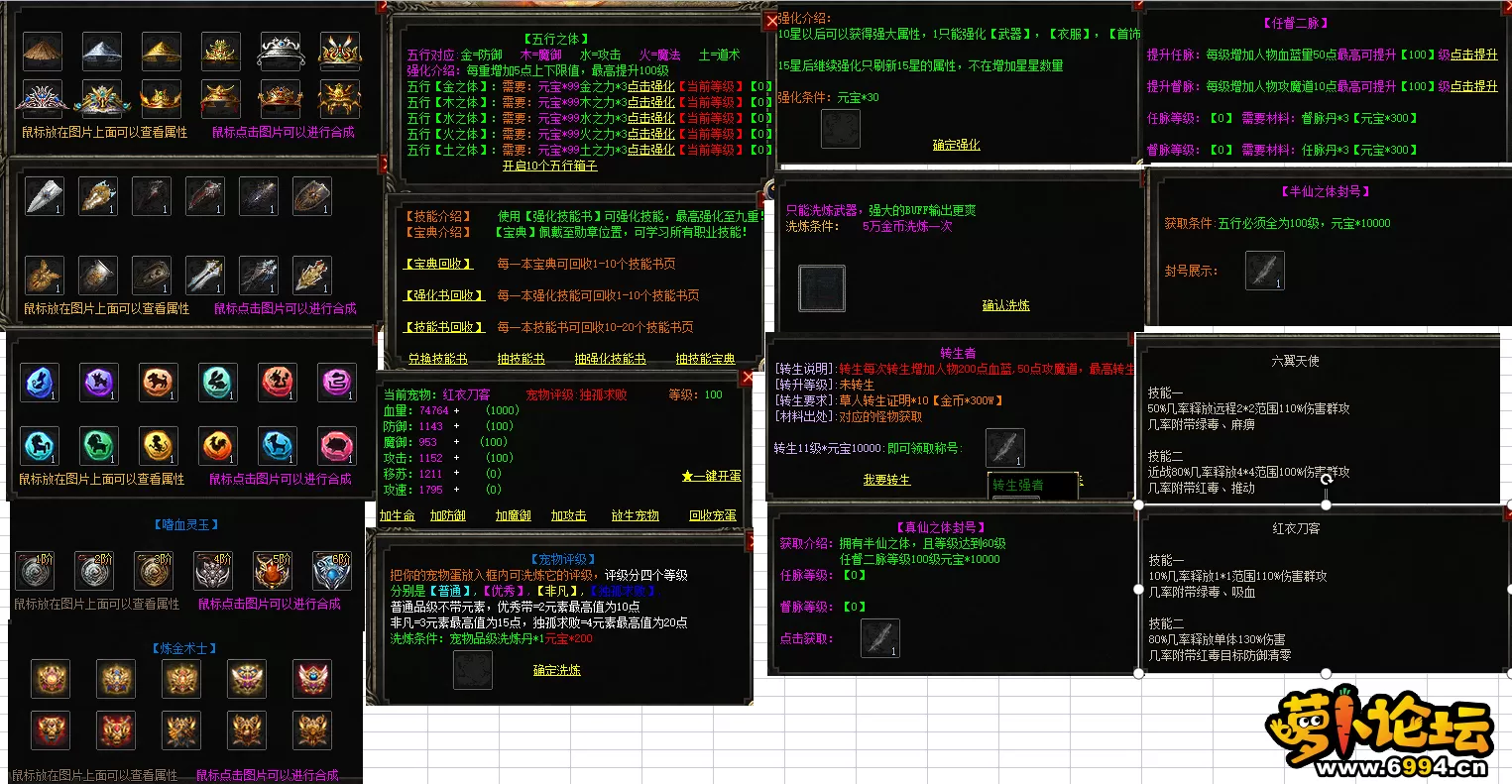Click the brown straw hat helmet icon

tap(43, 51)
